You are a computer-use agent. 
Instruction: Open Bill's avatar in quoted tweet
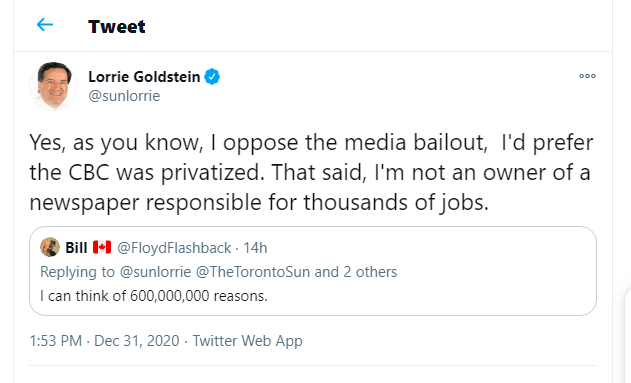[x=50, y=247]
